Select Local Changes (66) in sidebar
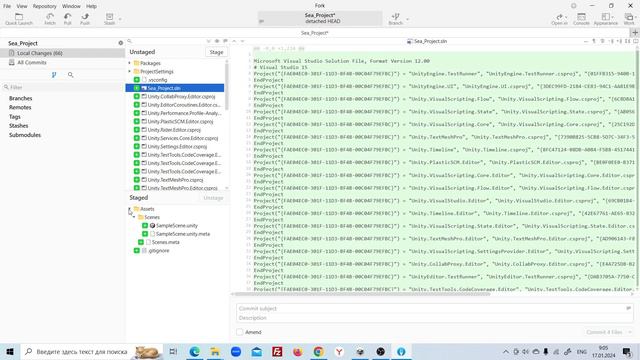 coord(62,53)
